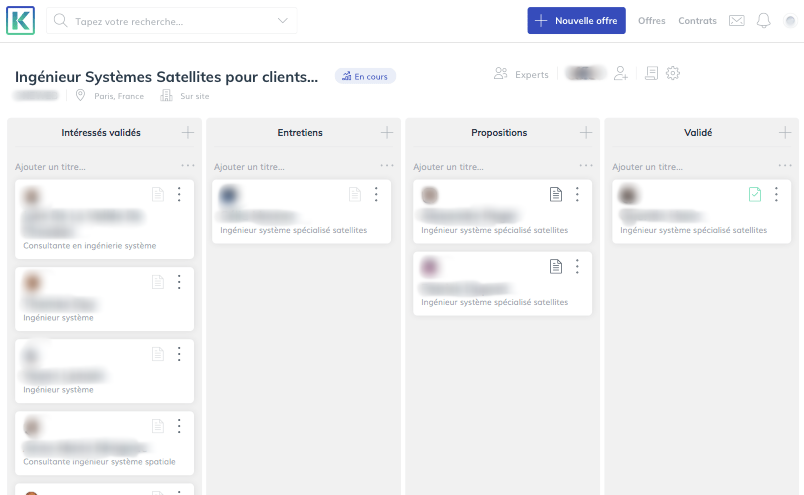
Task: Click the offer title 'Ingénieur Systèmes Satellites pour clients...'
Action: click(x=167, y=77)
